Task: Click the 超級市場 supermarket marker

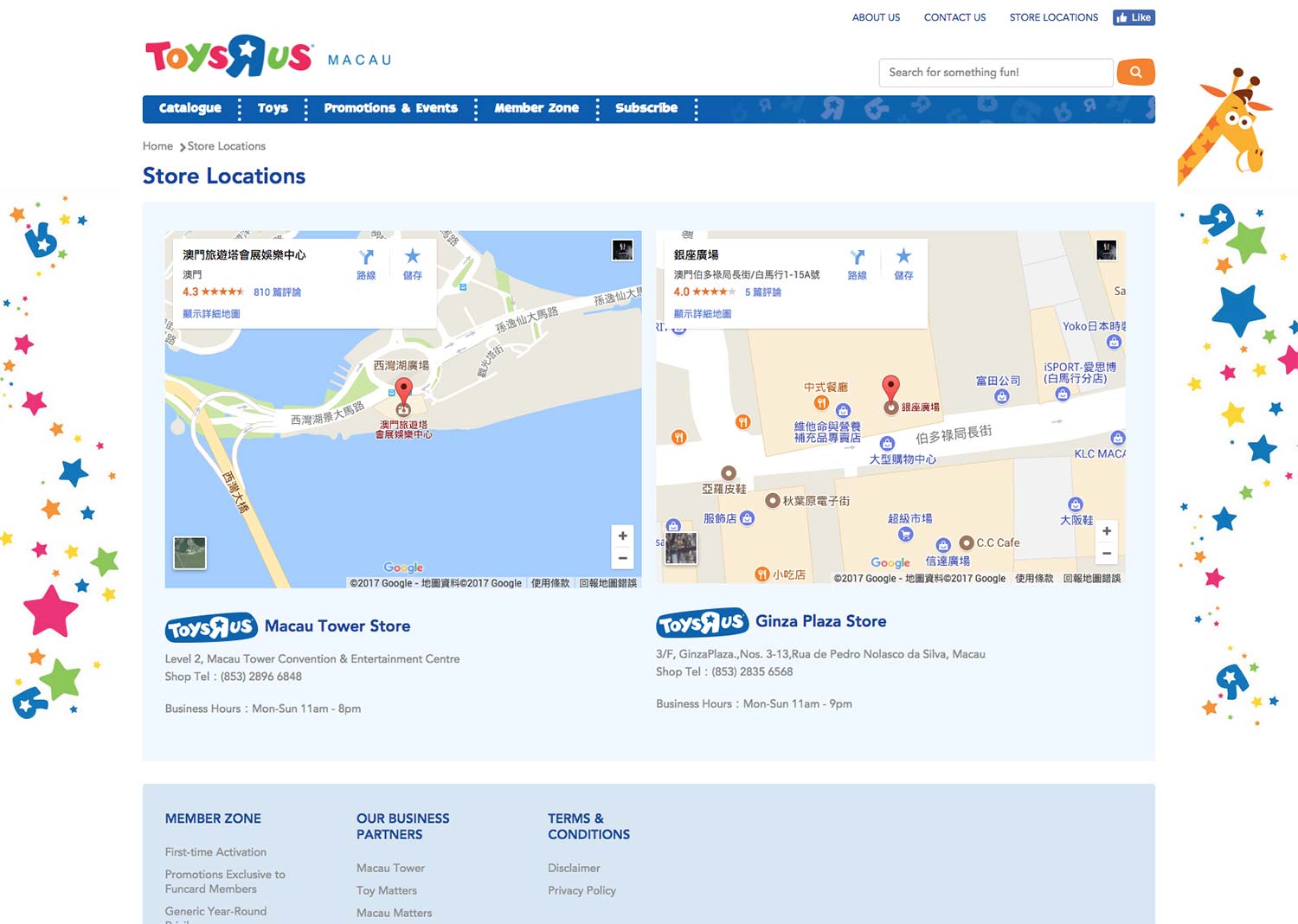Action: click(906, 534)
